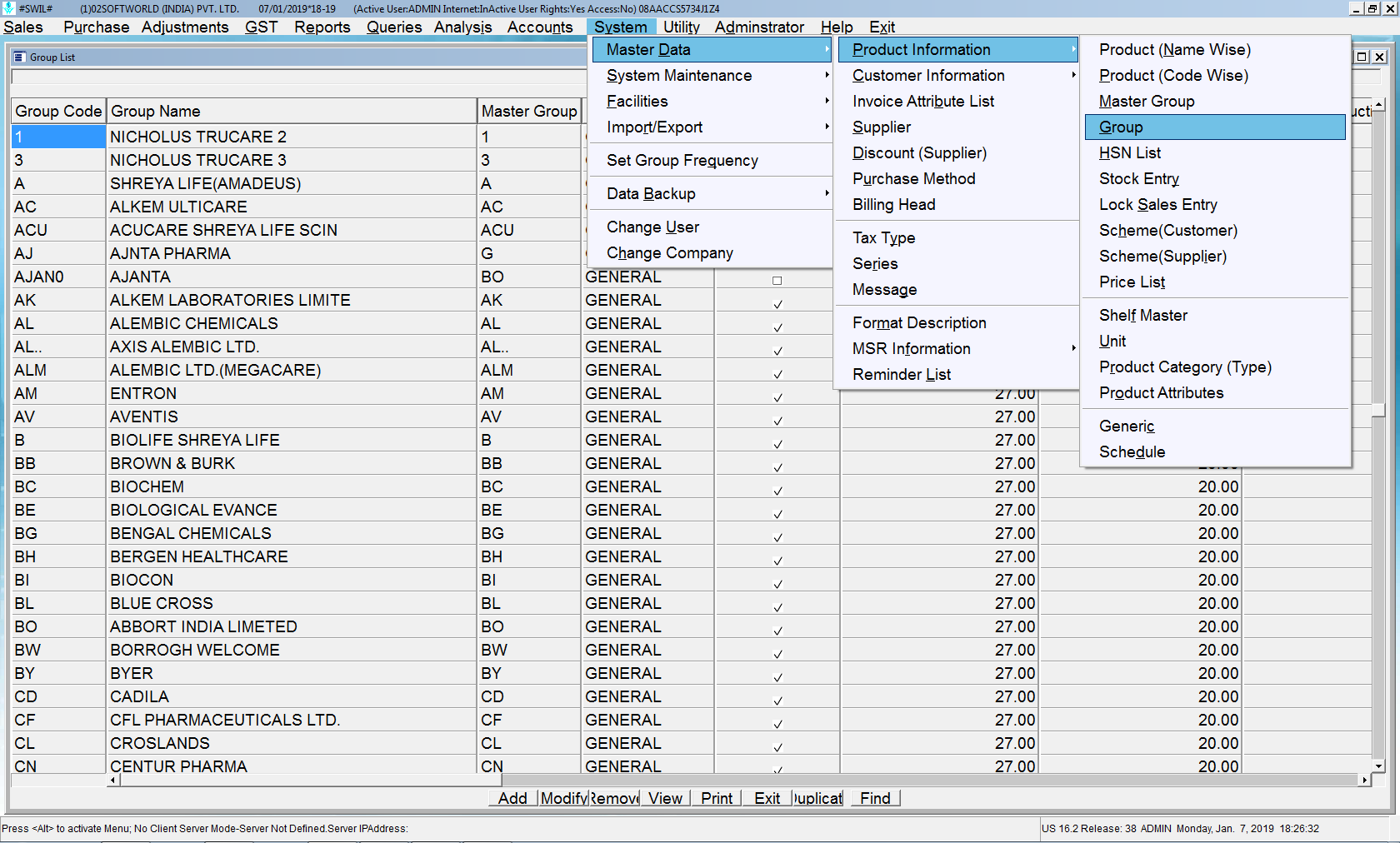Open Scheme(Customer) menu entry
This screenshot has width=1400, height=843.
tap(1215, 231)
